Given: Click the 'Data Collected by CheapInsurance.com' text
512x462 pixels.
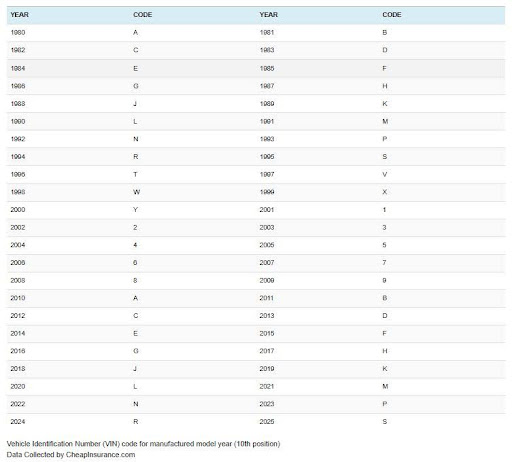Looking at the screenshot, I should click(x=71, y=455).
